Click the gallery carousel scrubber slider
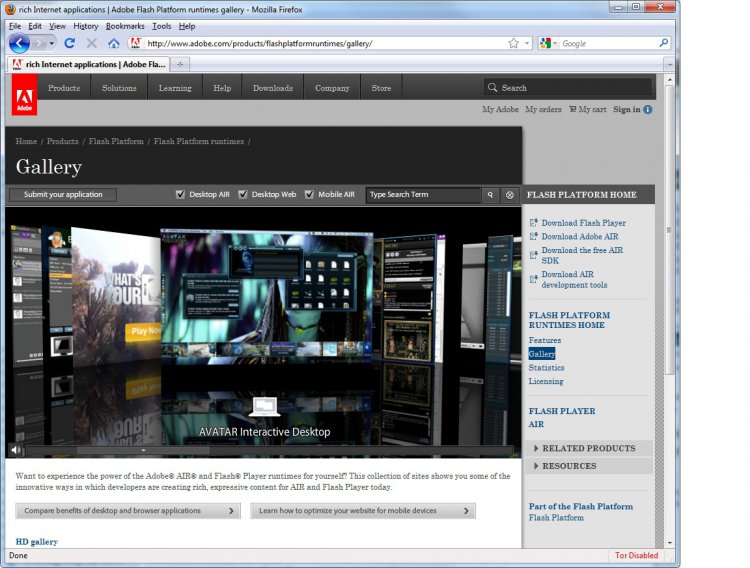 (x=143, y=450)
